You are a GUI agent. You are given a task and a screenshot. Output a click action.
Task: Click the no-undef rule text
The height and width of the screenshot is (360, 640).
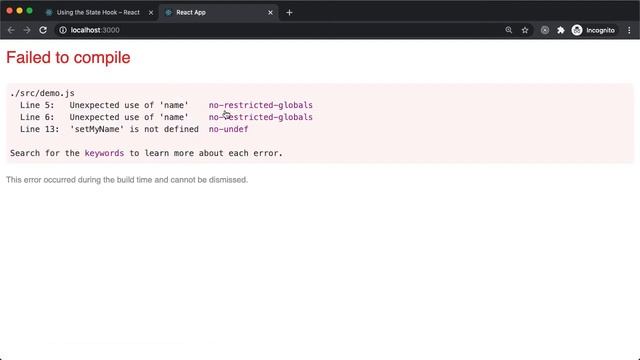(228, 129)
